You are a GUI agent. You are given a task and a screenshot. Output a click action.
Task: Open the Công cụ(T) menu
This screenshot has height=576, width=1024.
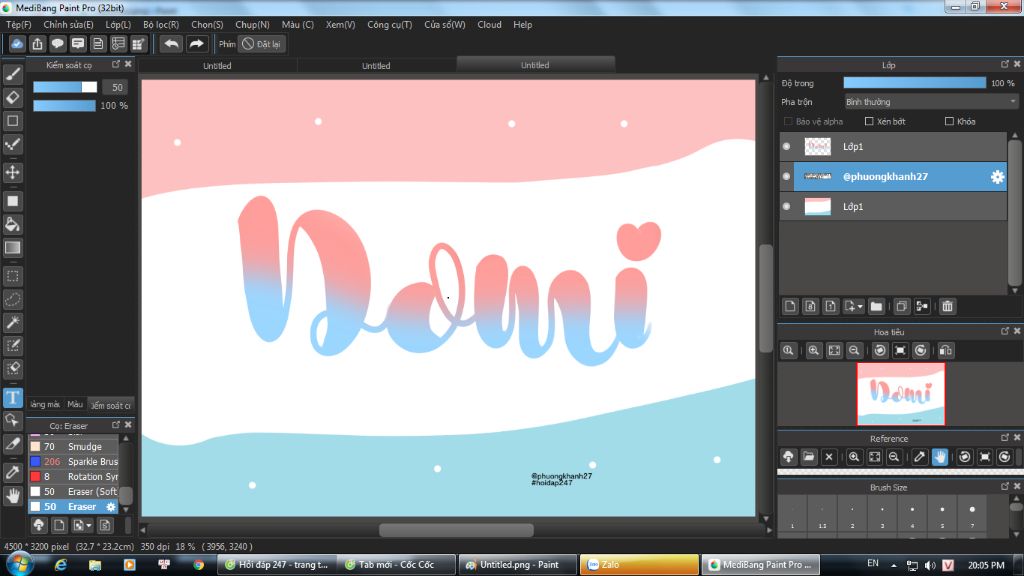point(390,25)
